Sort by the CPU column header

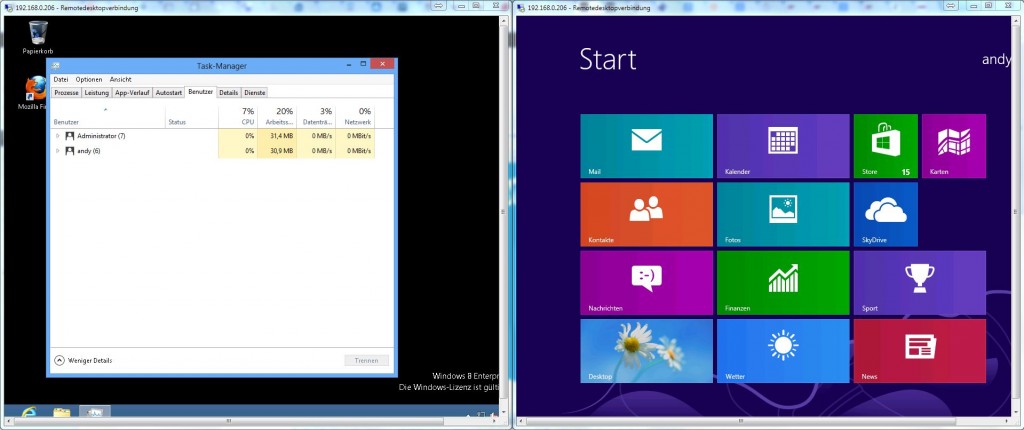(248, 116)
